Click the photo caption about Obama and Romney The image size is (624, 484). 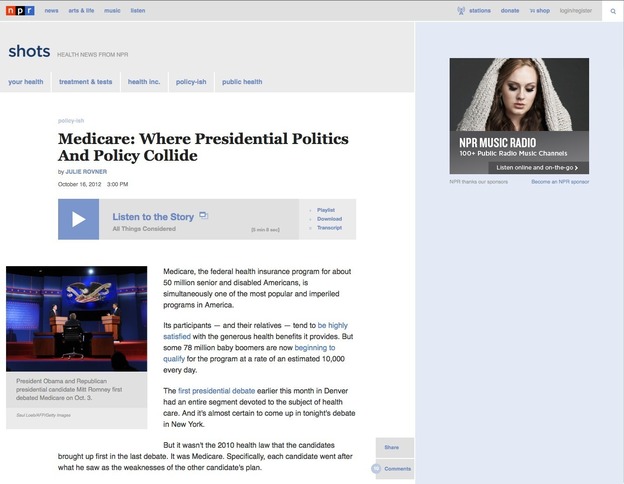[69, 389]
